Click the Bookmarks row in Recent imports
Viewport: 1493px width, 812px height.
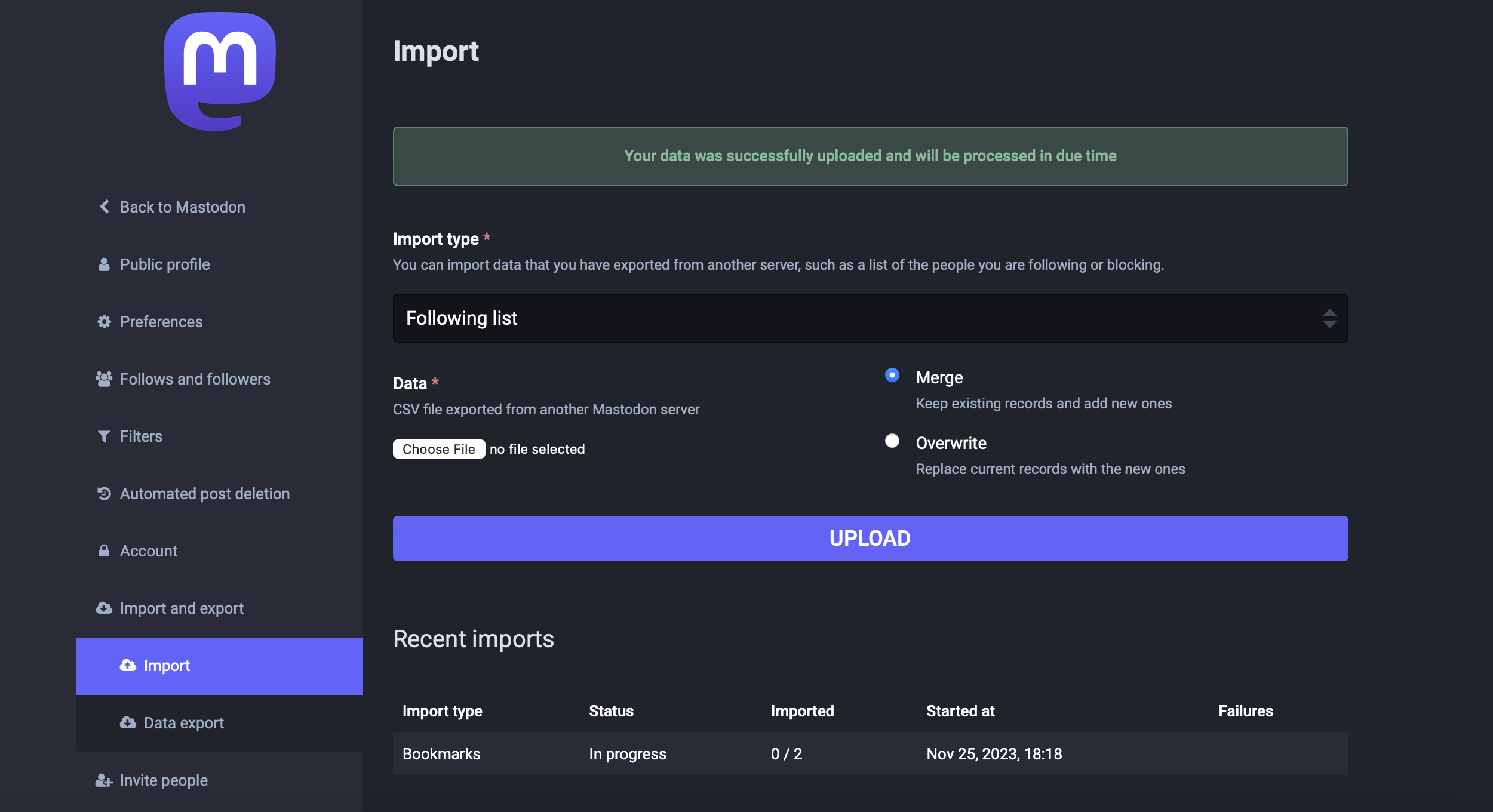[x=441, y=754]
